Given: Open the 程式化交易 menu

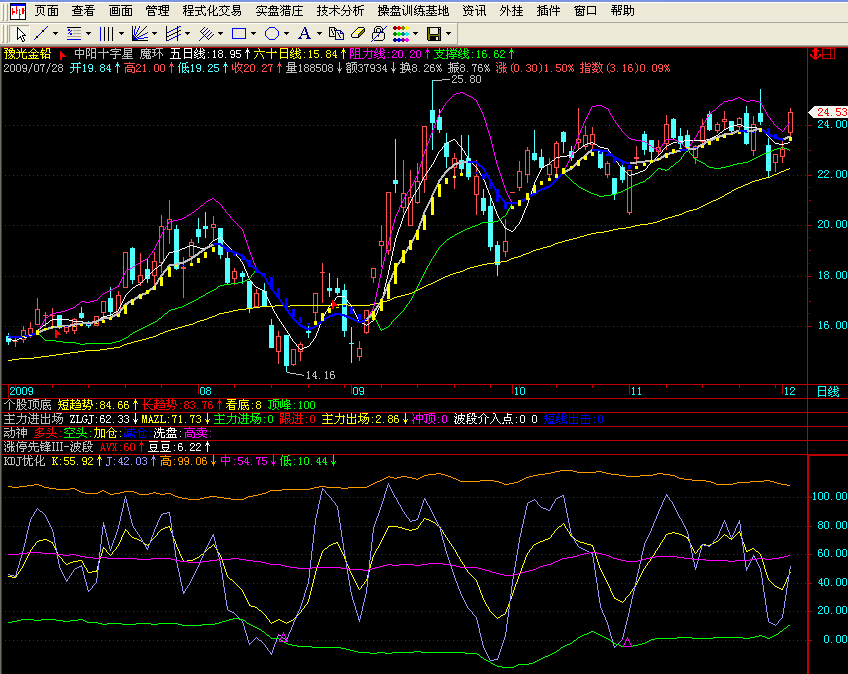Looking at the screenshot, I should (x=212, y=11).
